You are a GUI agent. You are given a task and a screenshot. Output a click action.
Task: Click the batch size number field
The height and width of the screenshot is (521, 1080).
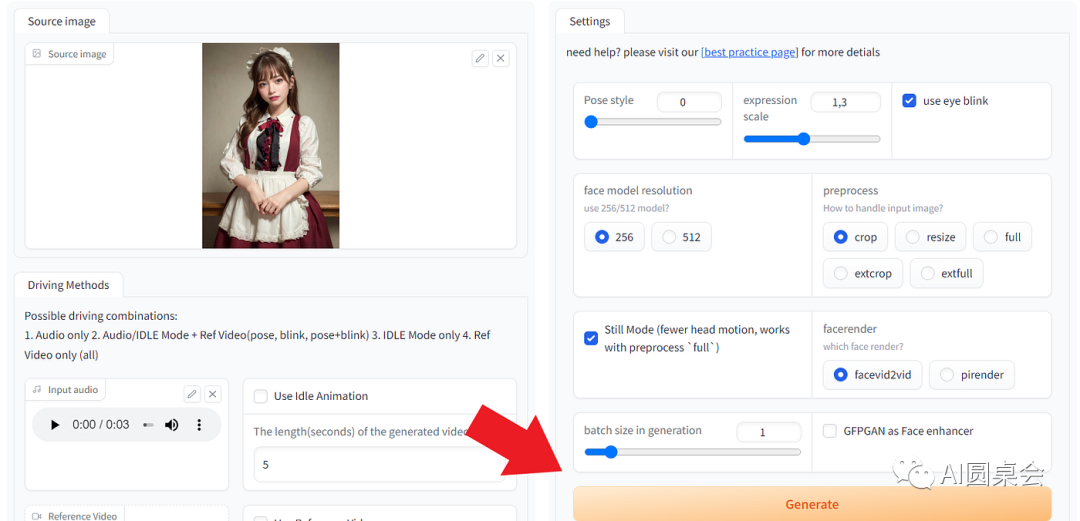pyautogui.click(x=769, y=432)
